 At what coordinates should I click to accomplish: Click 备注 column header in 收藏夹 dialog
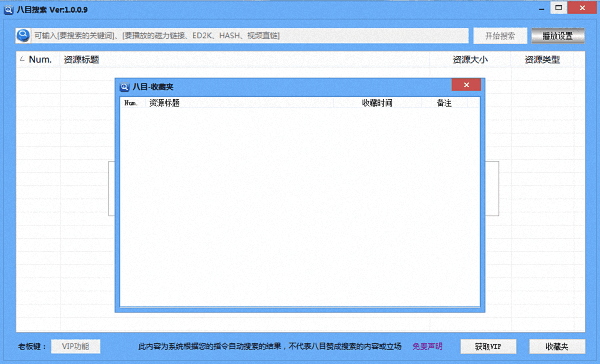point(444,103)
